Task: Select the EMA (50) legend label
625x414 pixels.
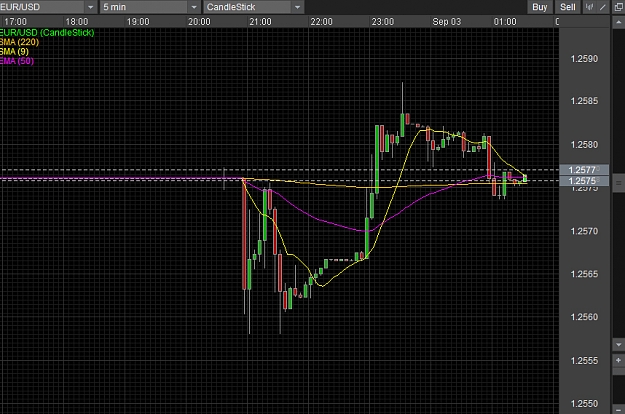Action: click(x=17, y=61)
